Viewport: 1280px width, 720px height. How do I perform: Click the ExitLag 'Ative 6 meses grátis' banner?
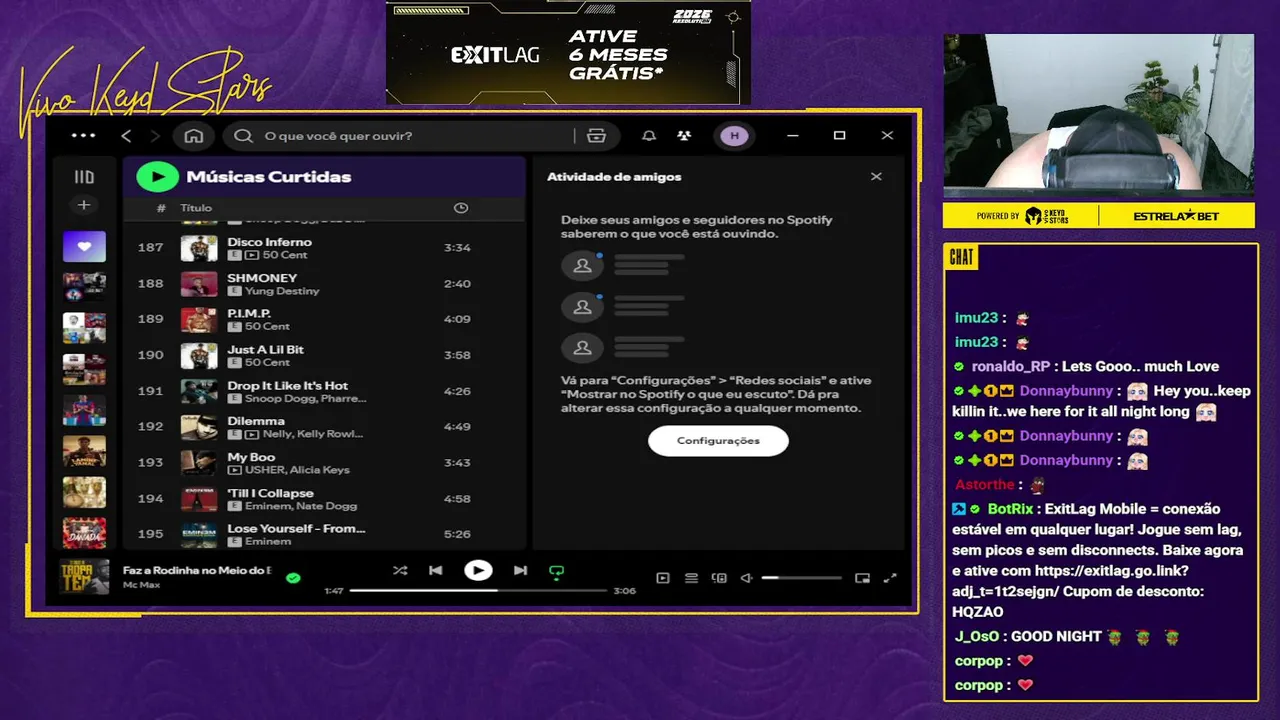pos(568,52)
